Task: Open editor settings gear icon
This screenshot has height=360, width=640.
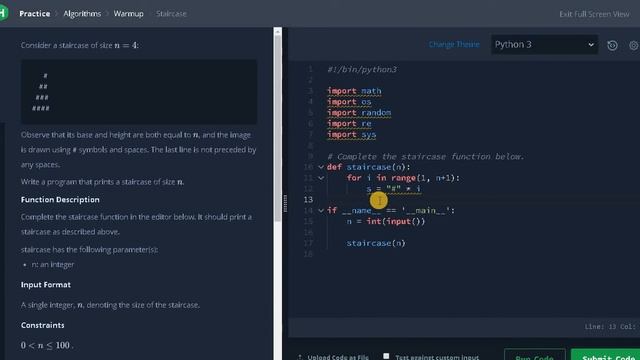Action: pyautogui.click(x=634, y=45)
